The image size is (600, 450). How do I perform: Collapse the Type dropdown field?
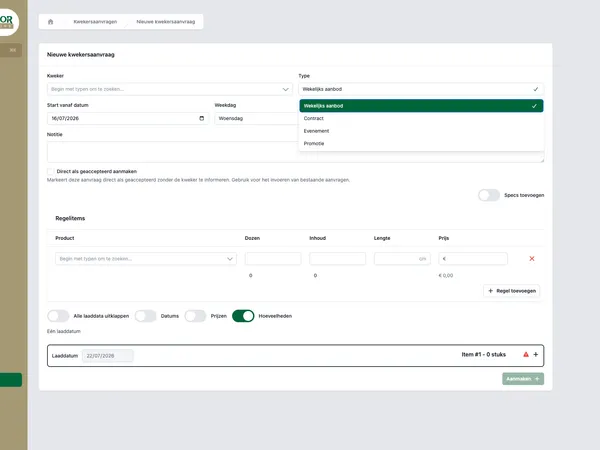point(421,89)
